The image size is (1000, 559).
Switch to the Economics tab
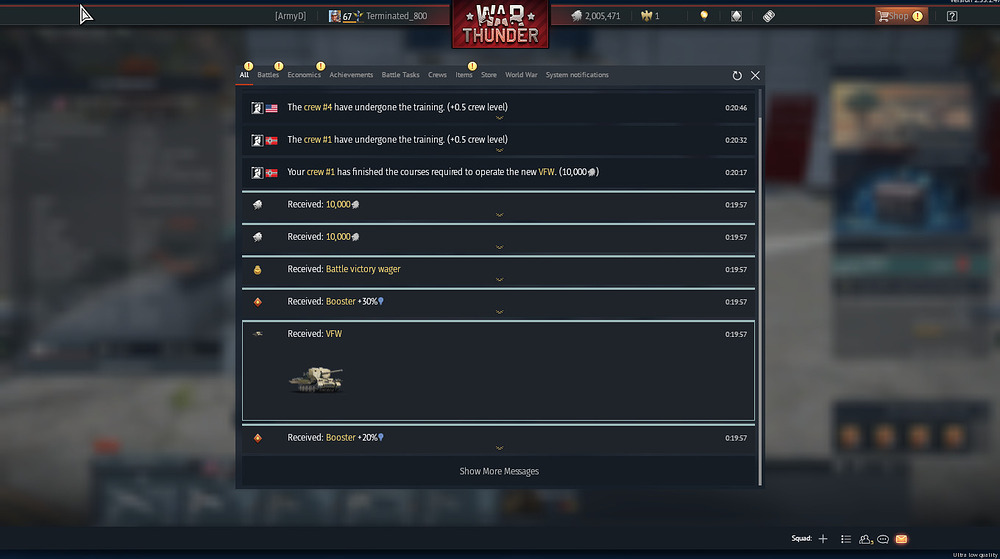click(x=304, y=75)
